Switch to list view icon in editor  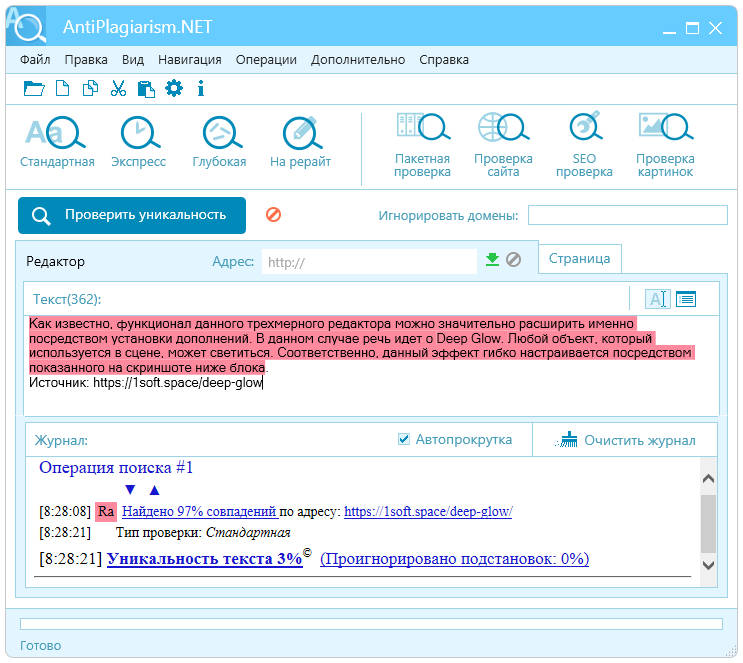tap(686, 299)
